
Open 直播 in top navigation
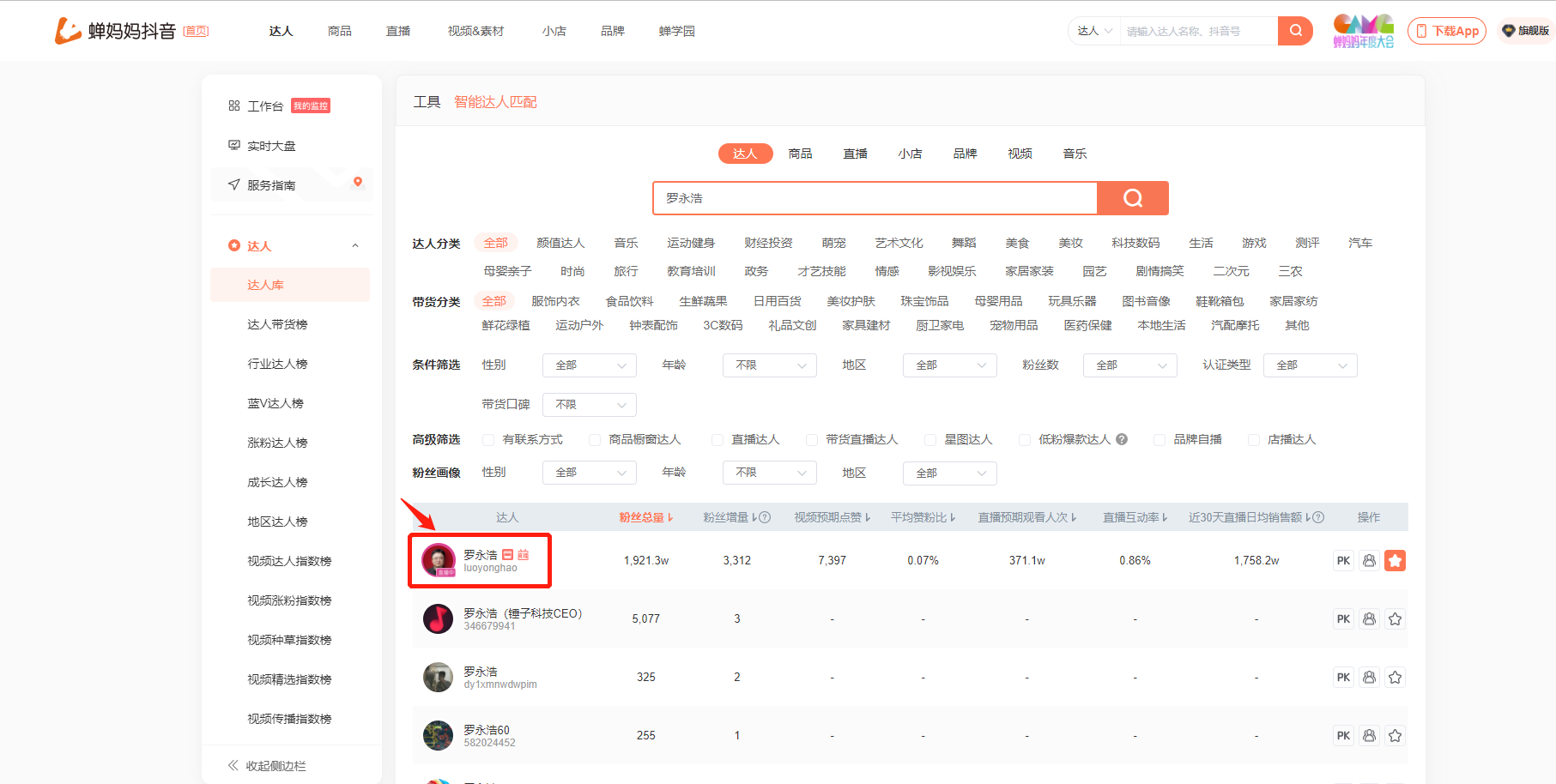[x=398, y=31]
